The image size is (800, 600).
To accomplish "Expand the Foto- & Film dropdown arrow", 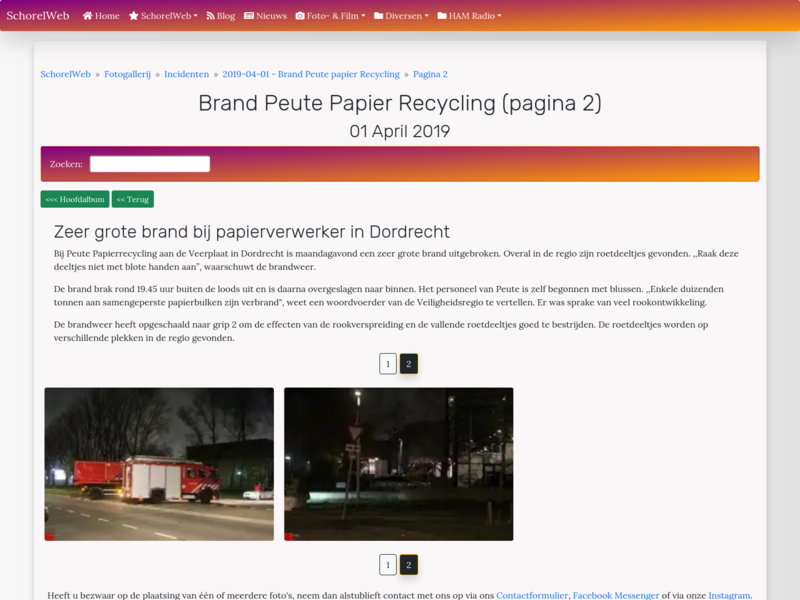I will (363, 16).
